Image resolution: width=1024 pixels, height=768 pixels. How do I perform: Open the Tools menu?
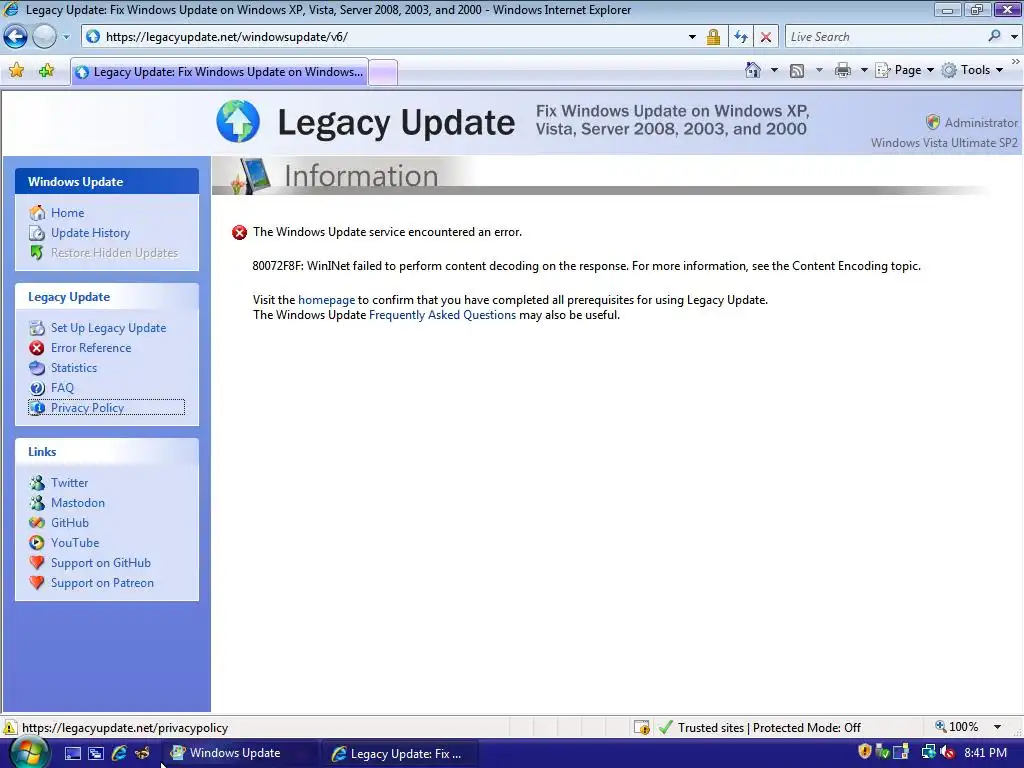pyautogui.click(x=972, y=70)
